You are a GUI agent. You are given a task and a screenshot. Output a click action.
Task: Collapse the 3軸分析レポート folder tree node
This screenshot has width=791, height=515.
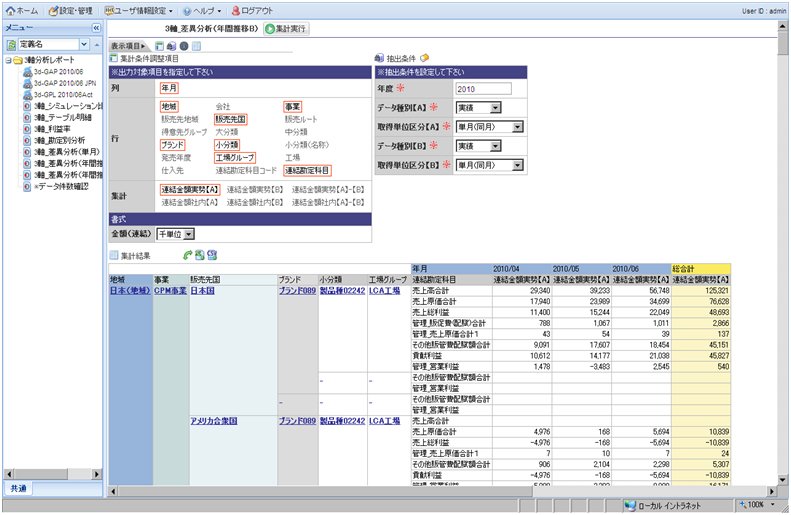point(8,60)
